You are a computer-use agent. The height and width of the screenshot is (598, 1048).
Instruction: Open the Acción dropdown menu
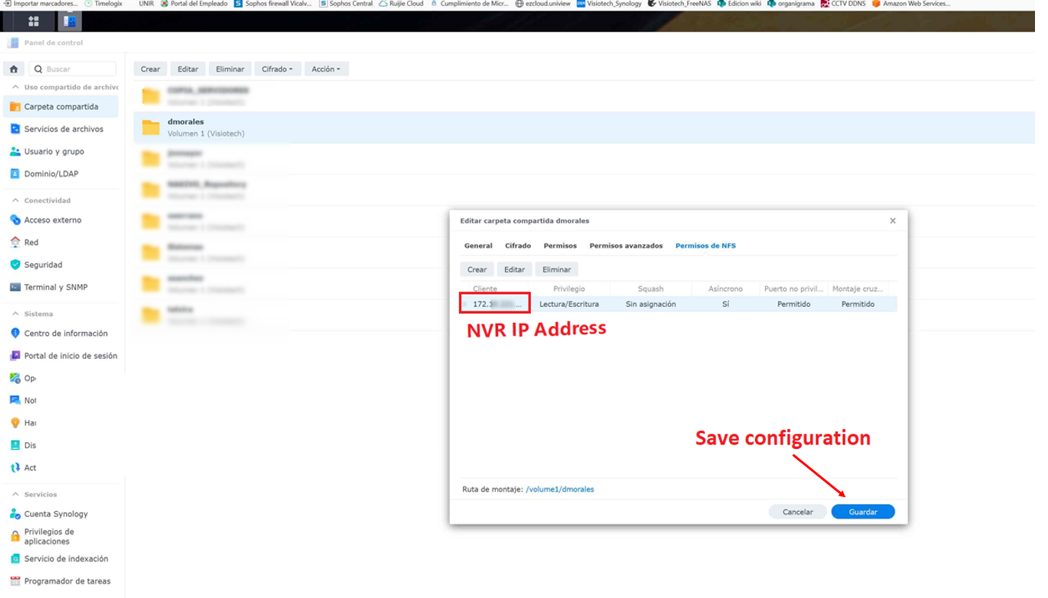click(x=325, y=69)
